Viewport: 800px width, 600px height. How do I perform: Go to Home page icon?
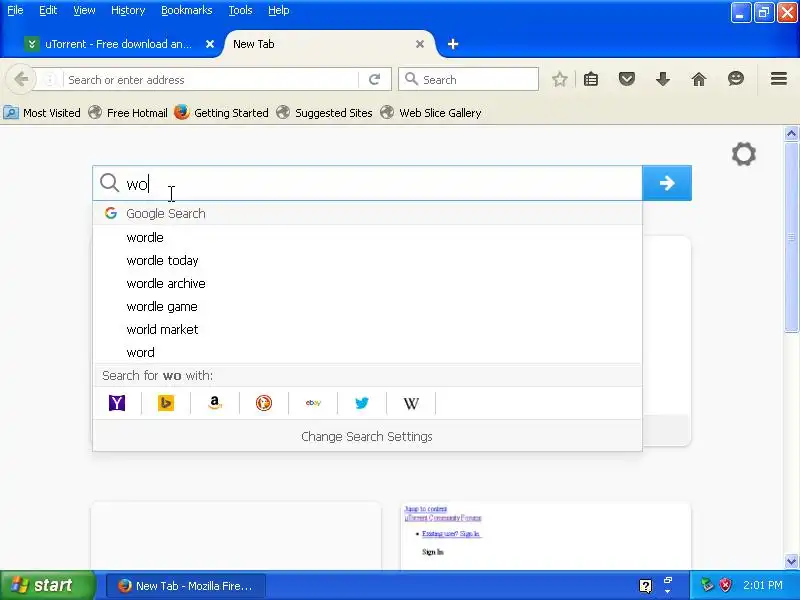(x=698, y=79)
